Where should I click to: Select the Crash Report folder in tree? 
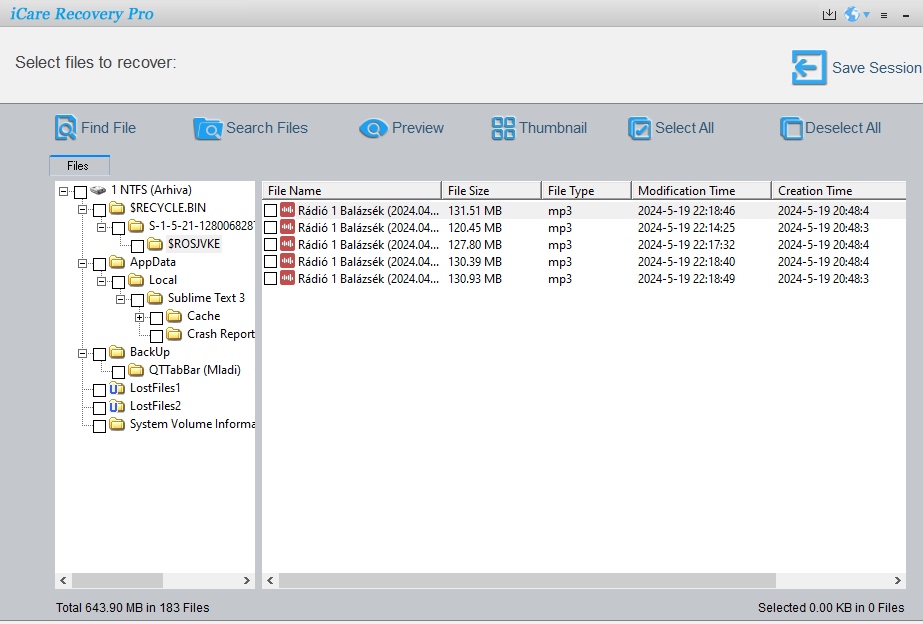click(x=221, y=334)
